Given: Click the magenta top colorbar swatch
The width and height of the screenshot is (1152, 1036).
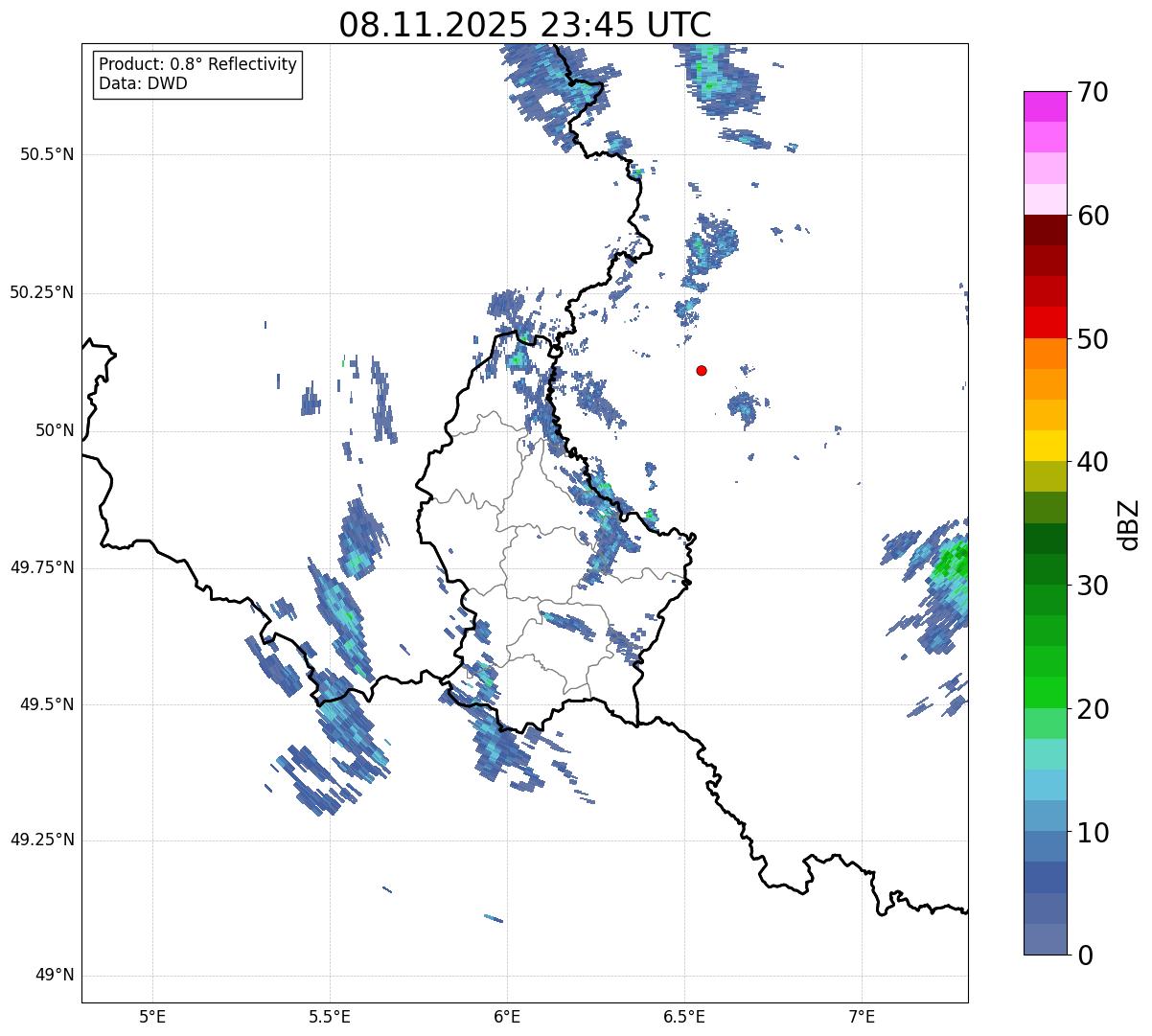Looking at the screenshot, I should point(1045,106).
